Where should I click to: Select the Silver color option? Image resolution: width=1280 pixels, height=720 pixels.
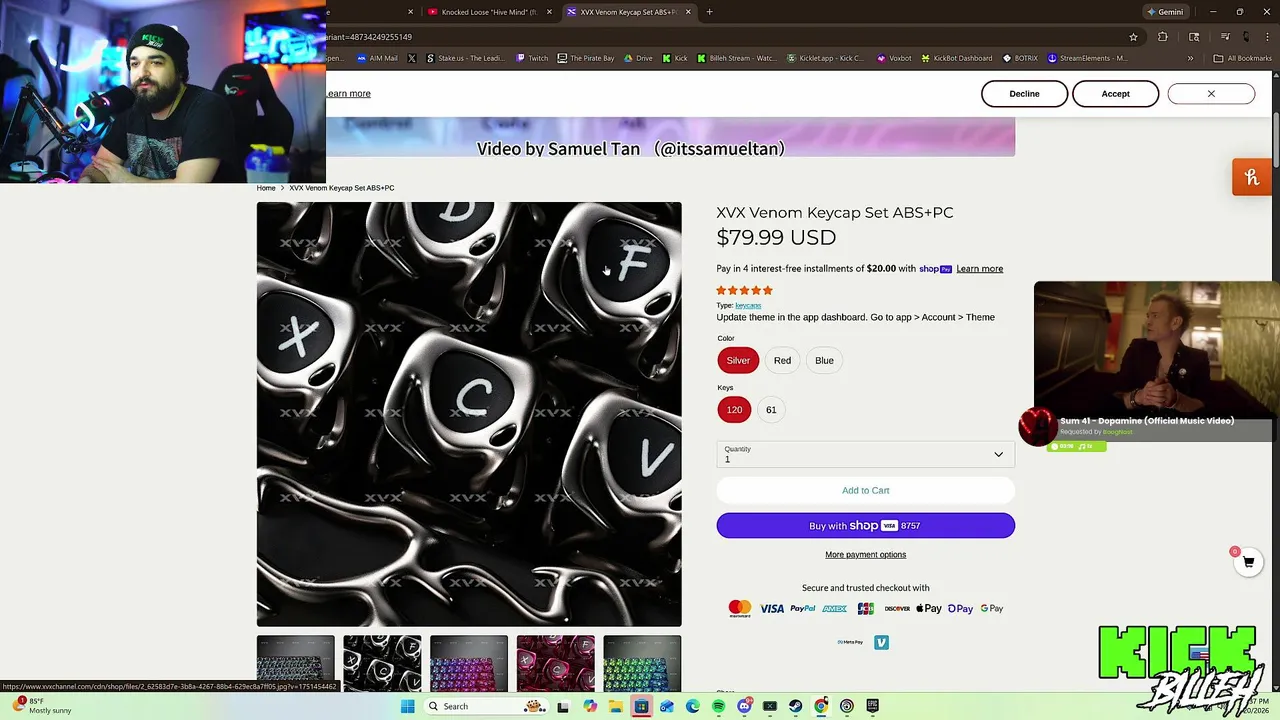coord(738,360)
